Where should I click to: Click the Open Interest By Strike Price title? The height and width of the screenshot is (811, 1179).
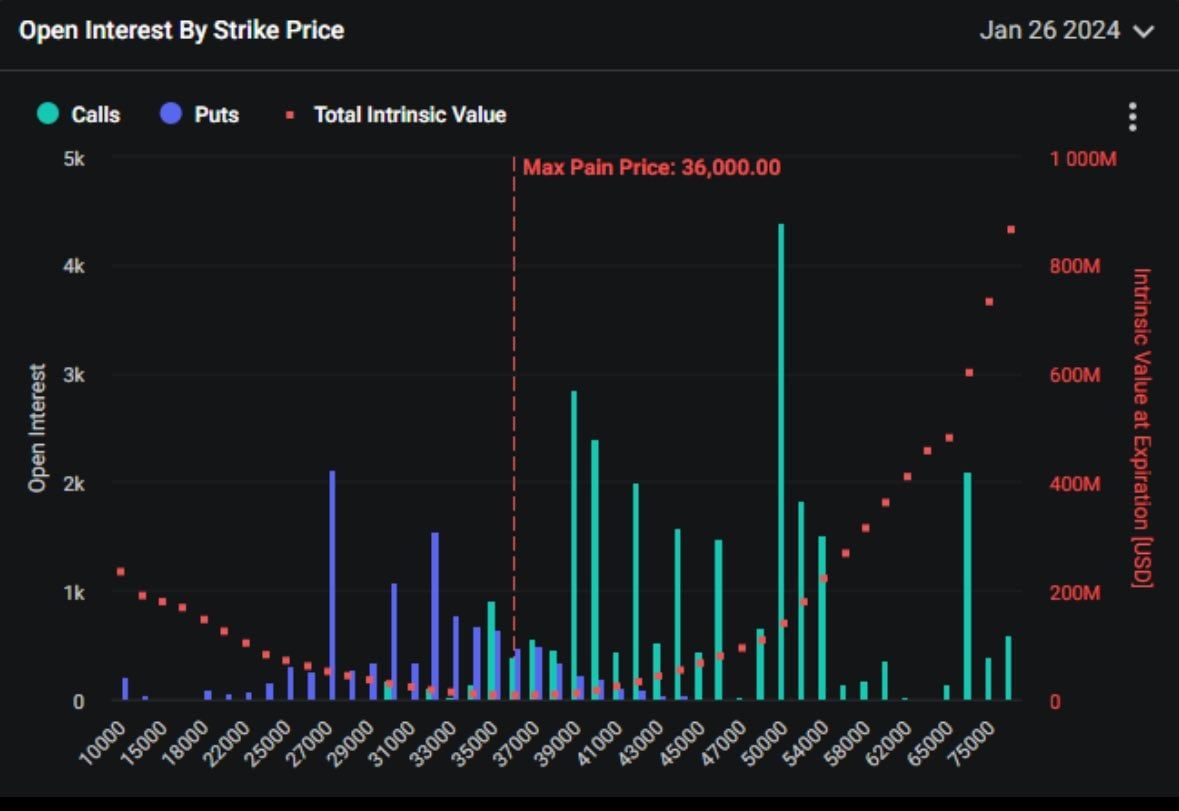[x=181, y=30]
